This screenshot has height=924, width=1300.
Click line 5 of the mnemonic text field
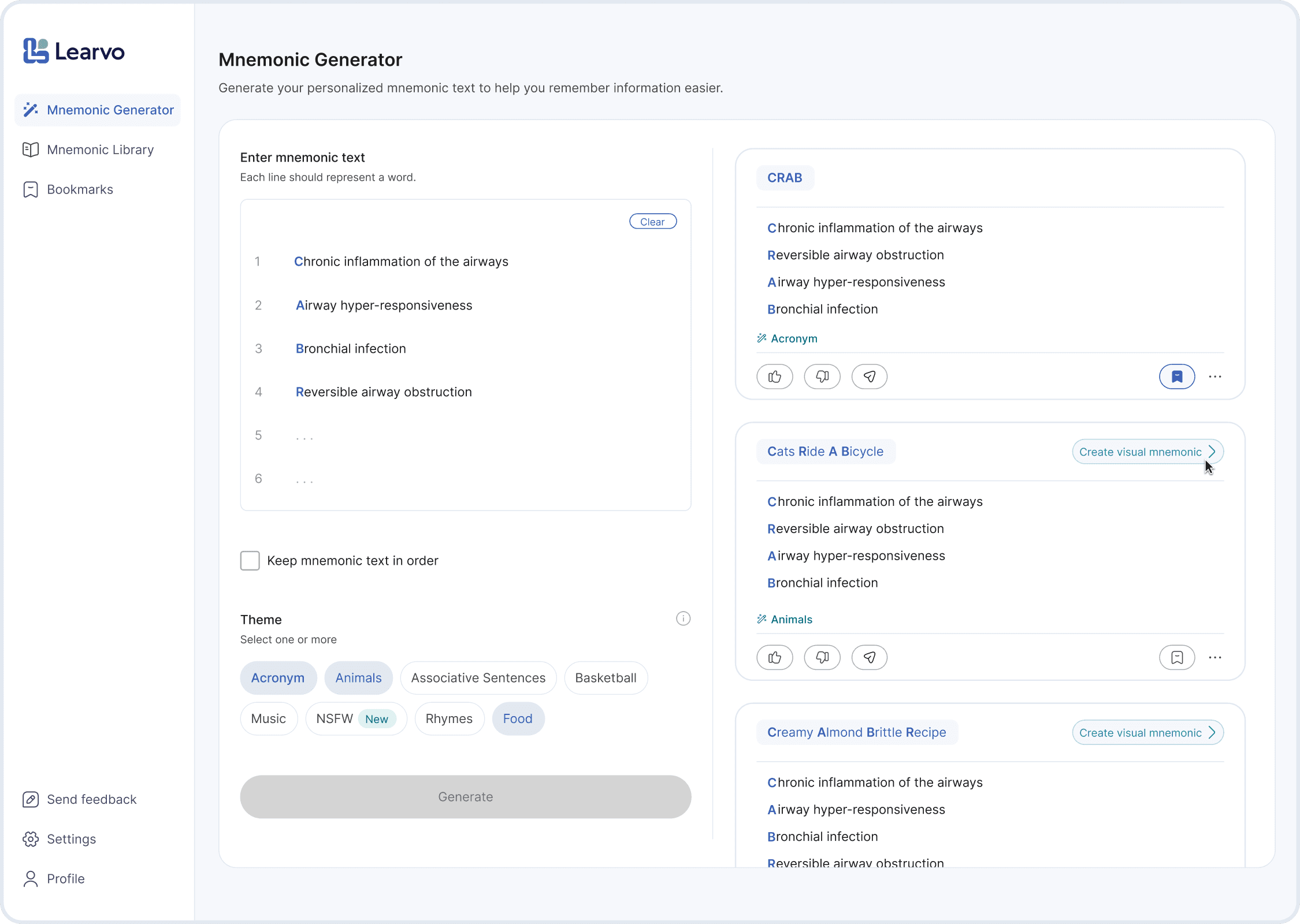pos(404,435)
